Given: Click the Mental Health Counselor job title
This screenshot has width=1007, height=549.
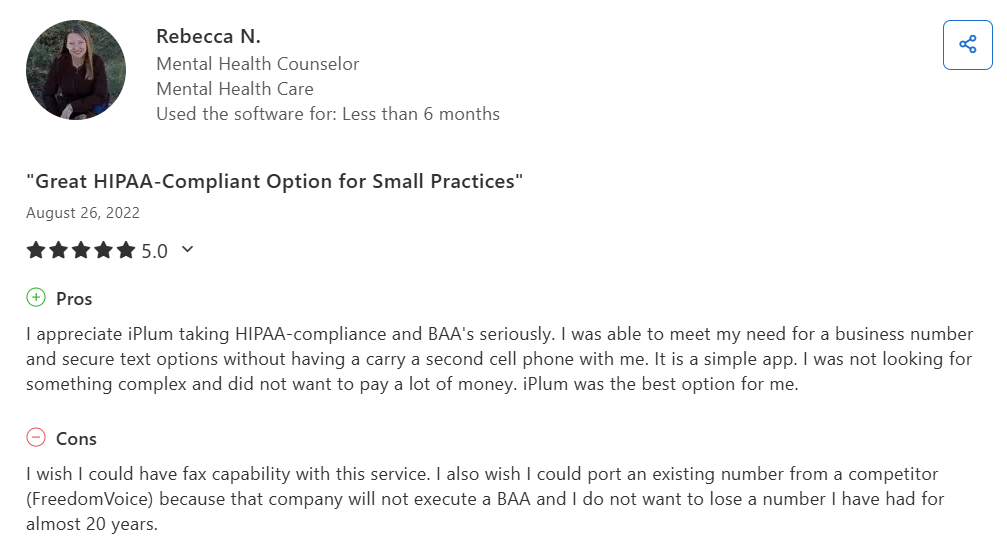Looking at the screenshot, I should click(257, 64).
